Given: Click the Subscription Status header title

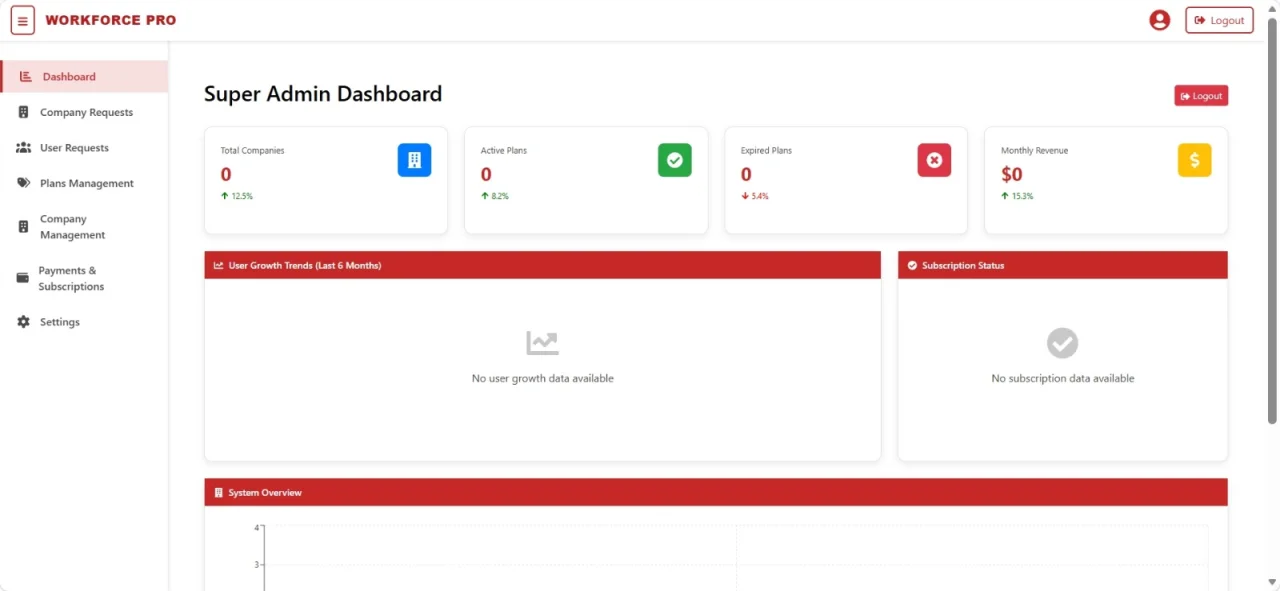Looking at the screenshot, I should click(963, 266).
